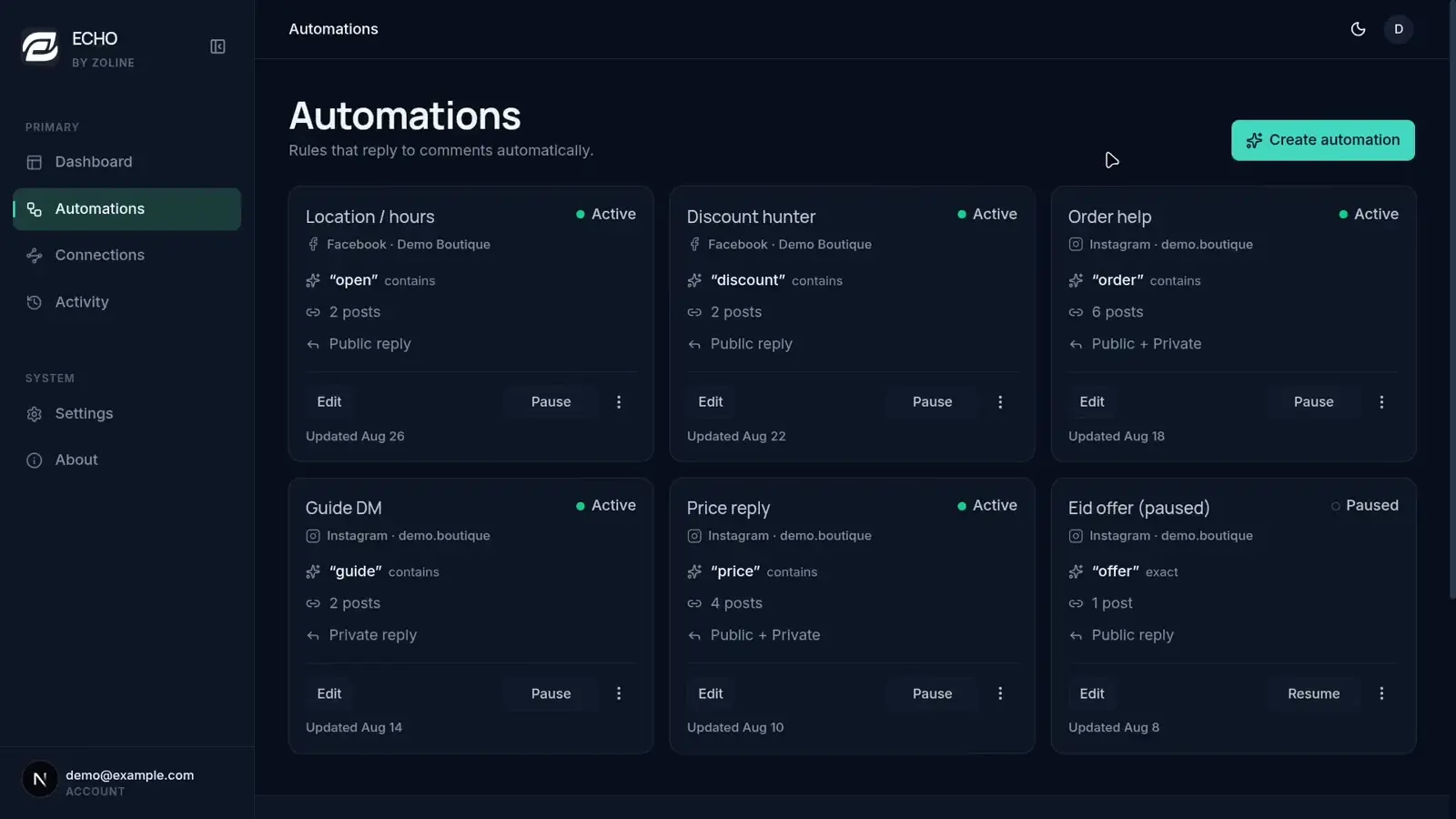Edit the Order help automation
Image resolution: width=1456 pixels, height=819 pixels.
(1092, 402)
